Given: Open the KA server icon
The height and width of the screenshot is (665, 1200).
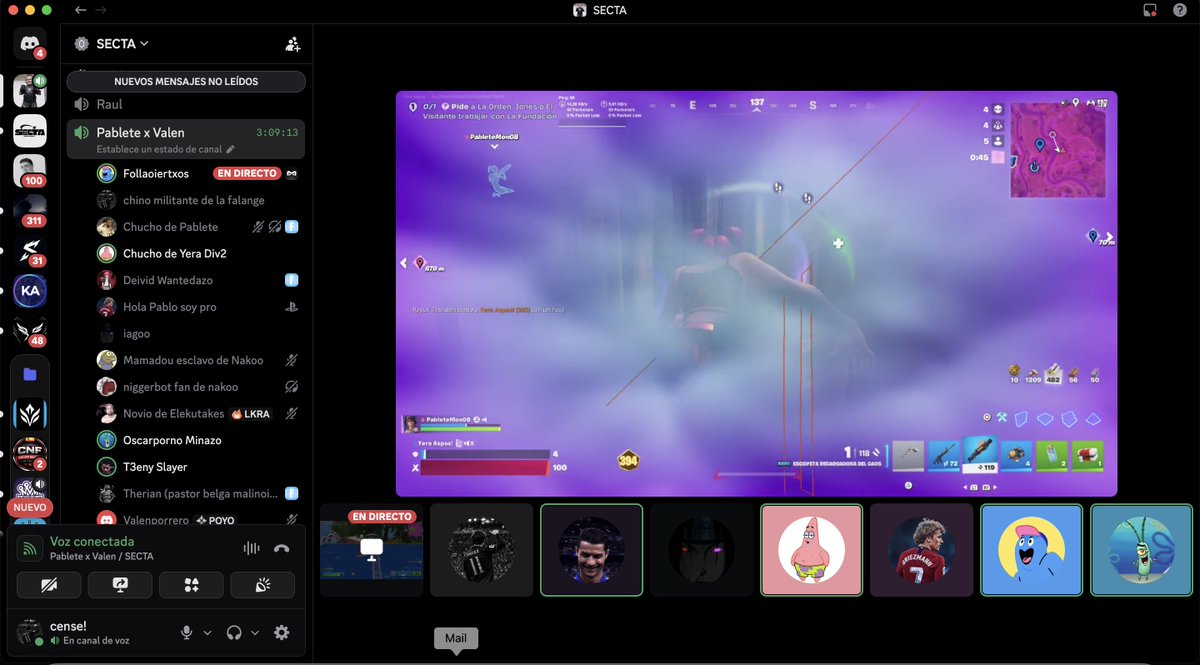Looking at the screenshot, I should [30, 290].
